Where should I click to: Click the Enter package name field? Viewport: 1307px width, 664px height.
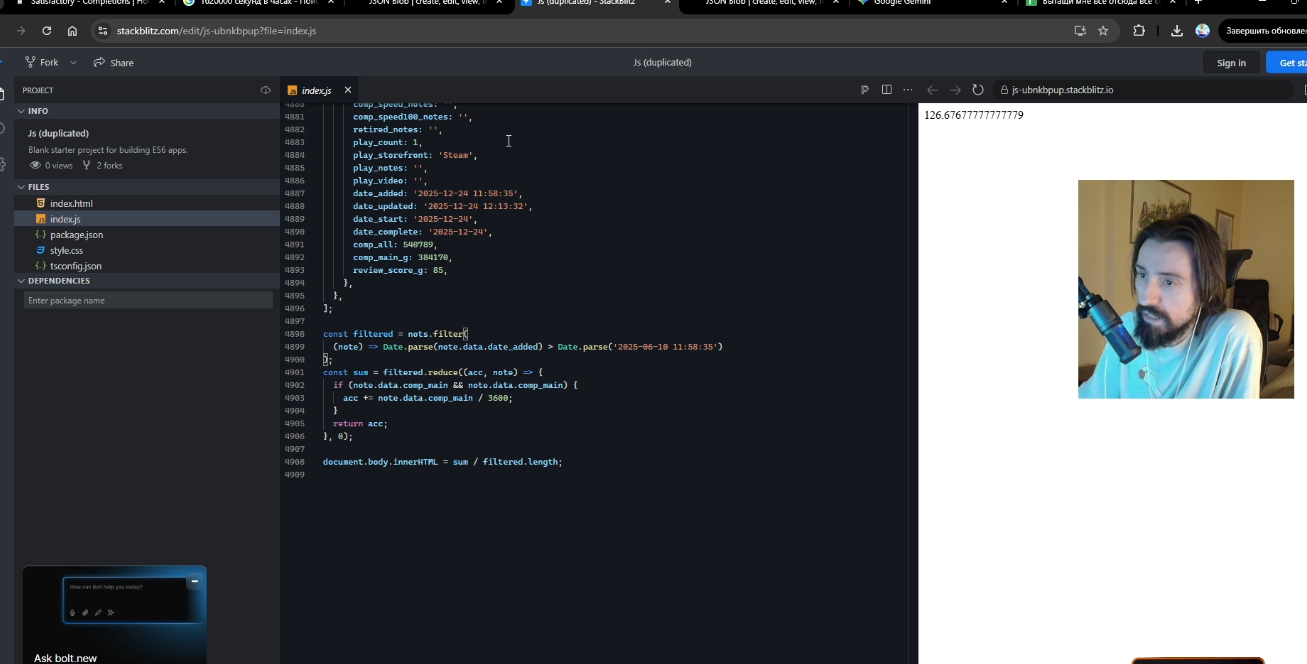[148, 300]
